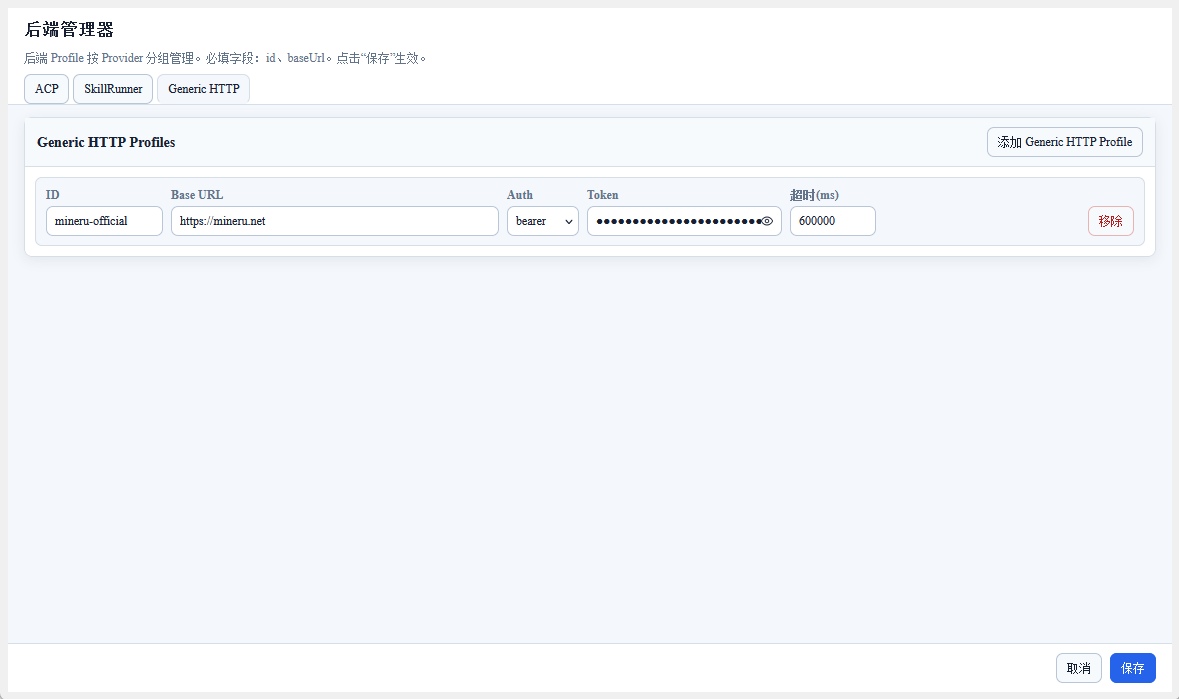Open the Auth bearer dropdown
The height and width of the screenshot is (699, 1179).
tap(542, 221)
